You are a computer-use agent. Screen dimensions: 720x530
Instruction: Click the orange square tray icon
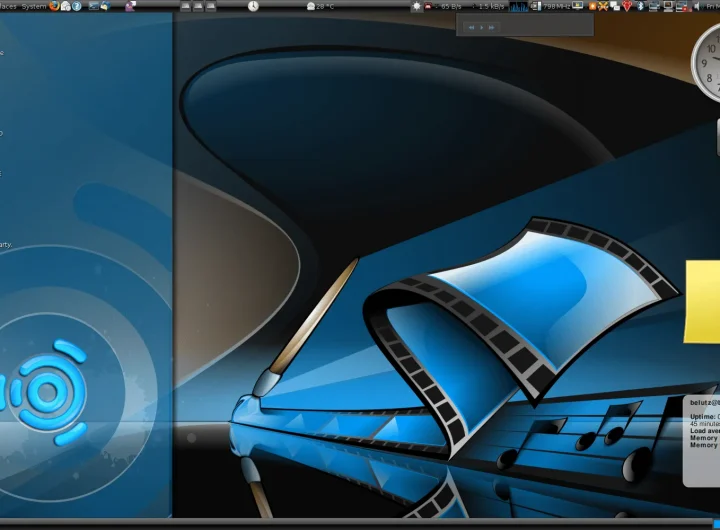click(592, 6)
